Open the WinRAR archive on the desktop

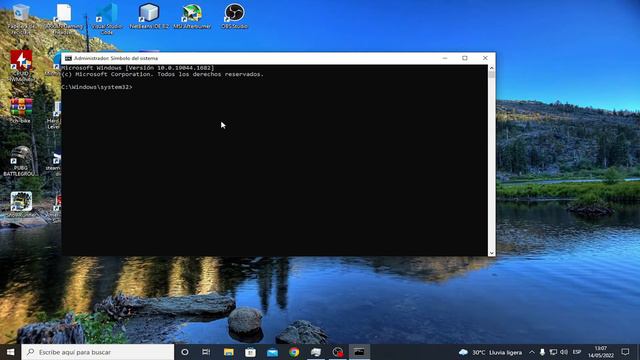pyautogui.click(x=21, y=110)
